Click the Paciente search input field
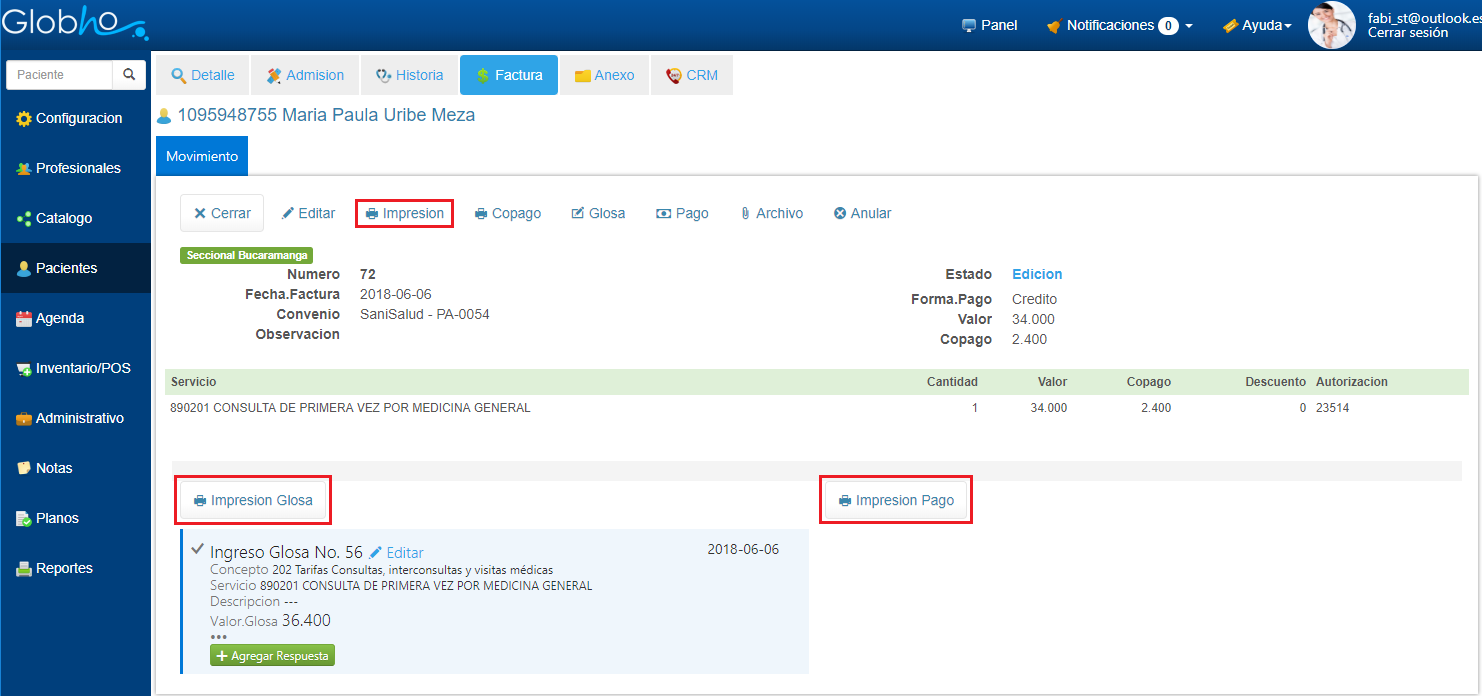 (59, 75)
